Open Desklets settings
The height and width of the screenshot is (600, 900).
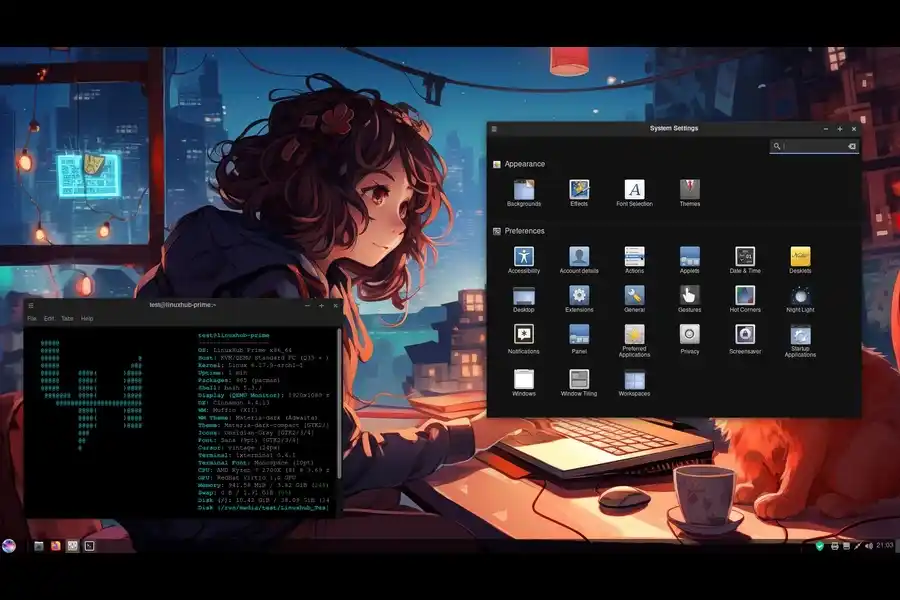pyautogui.click(x=800, y=258)
